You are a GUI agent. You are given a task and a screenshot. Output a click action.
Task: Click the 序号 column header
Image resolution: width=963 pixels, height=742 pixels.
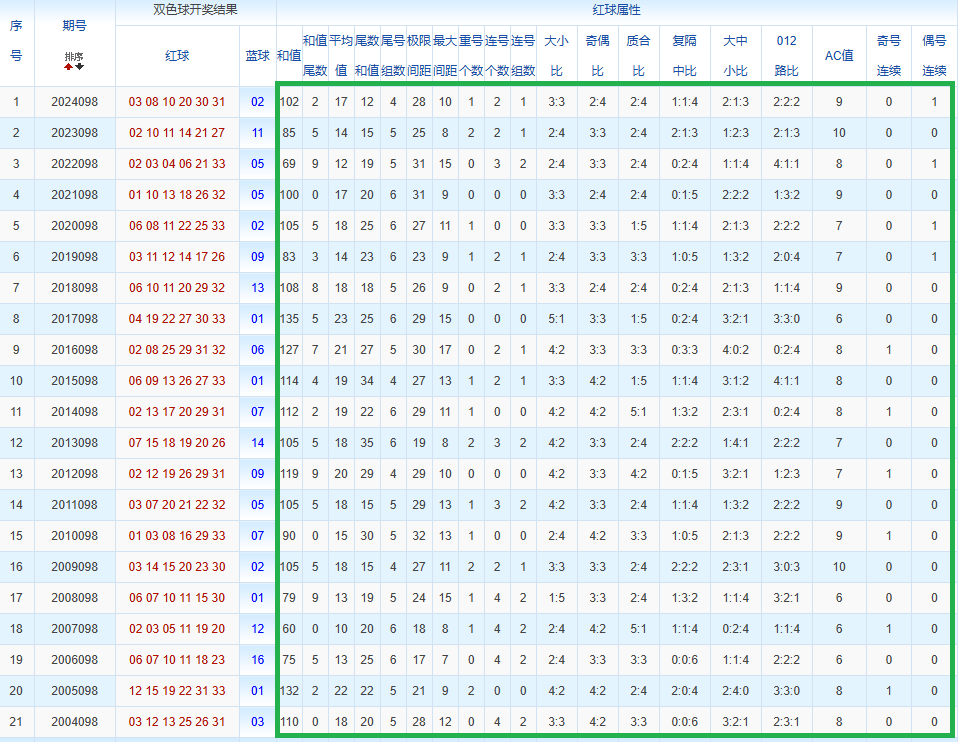point(16,41)
